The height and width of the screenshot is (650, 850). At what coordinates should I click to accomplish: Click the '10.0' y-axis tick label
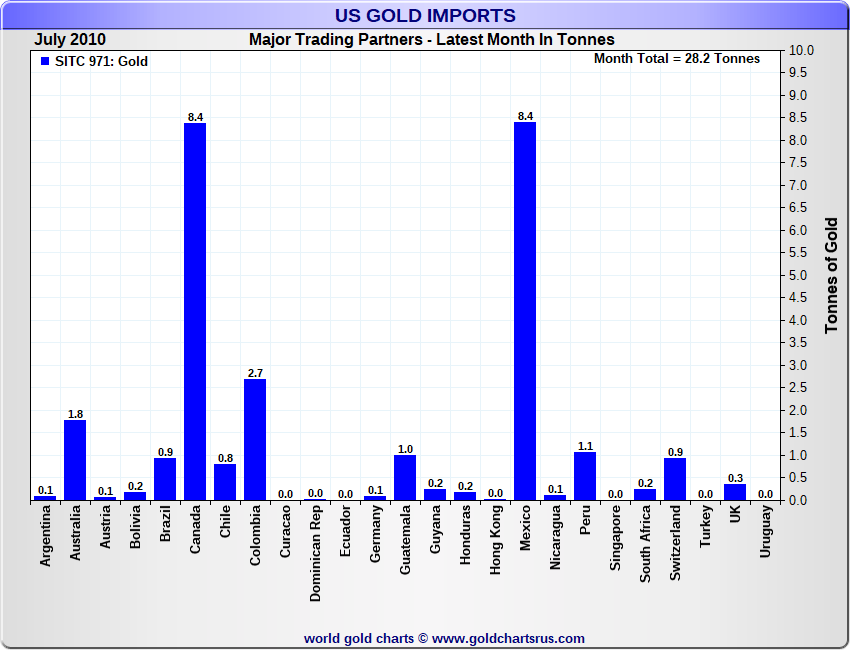pyautogui.click(x=801, y=50)
